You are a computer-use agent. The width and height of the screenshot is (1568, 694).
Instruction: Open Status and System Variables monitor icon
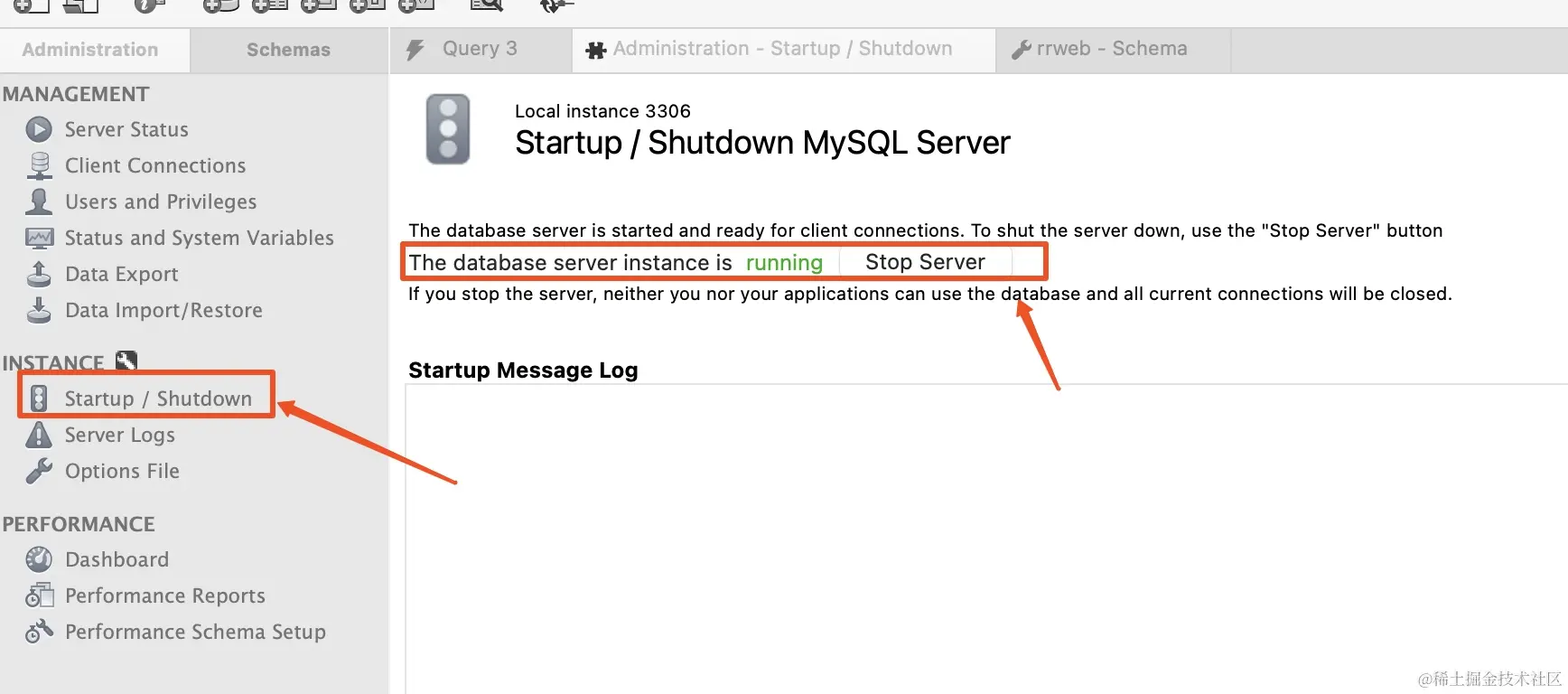[x=39, y=238]
